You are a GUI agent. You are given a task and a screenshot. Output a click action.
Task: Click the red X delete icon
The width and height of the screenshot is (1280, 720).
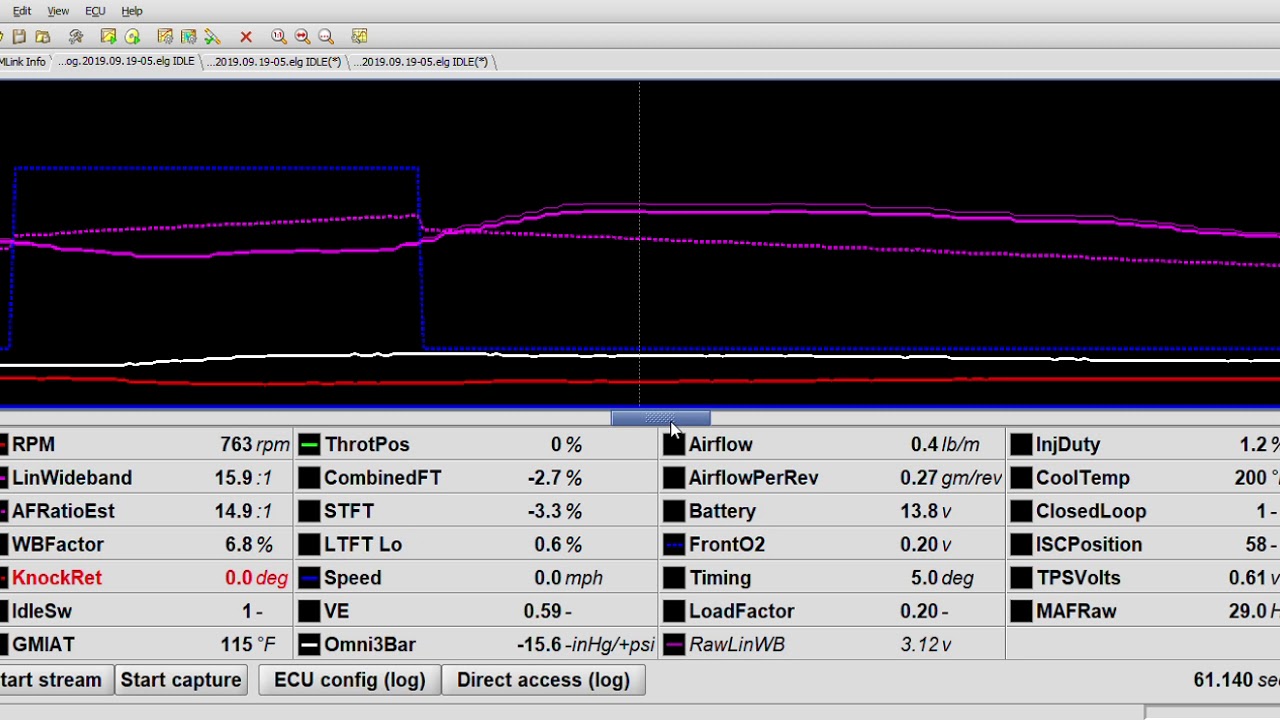point(246,37)
